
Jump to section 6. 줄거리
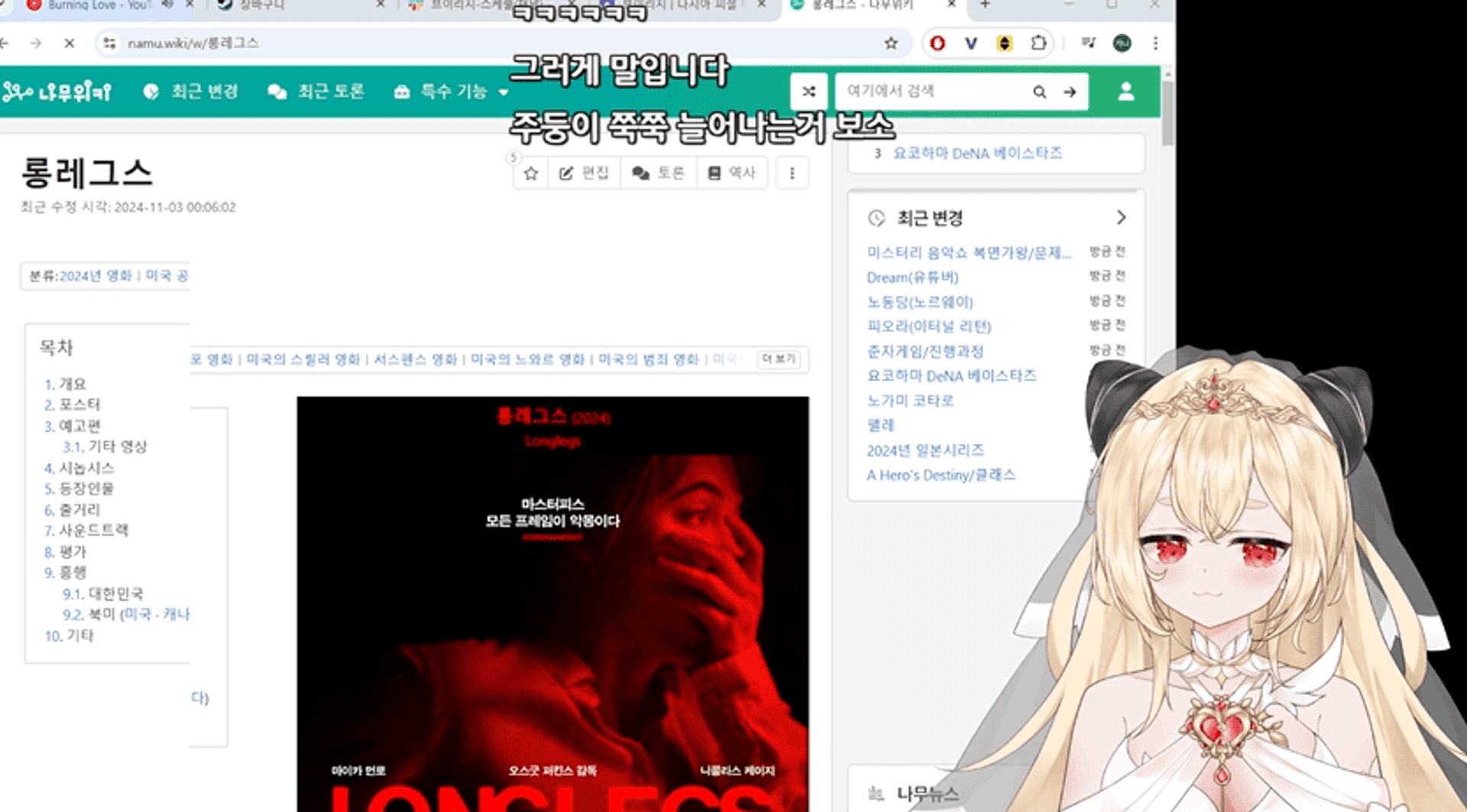(x=72, y=510)
